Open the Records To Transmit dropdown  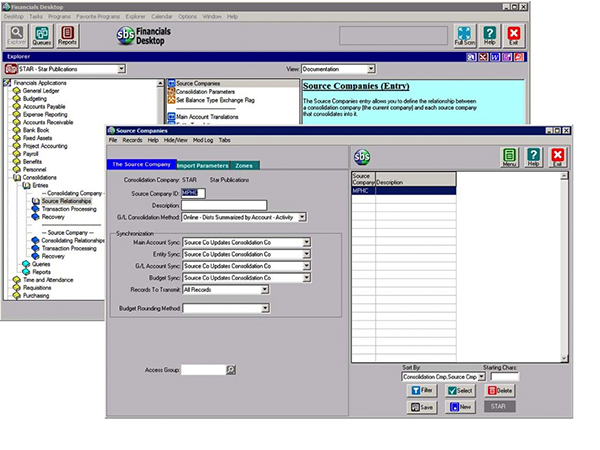[265, 289]
